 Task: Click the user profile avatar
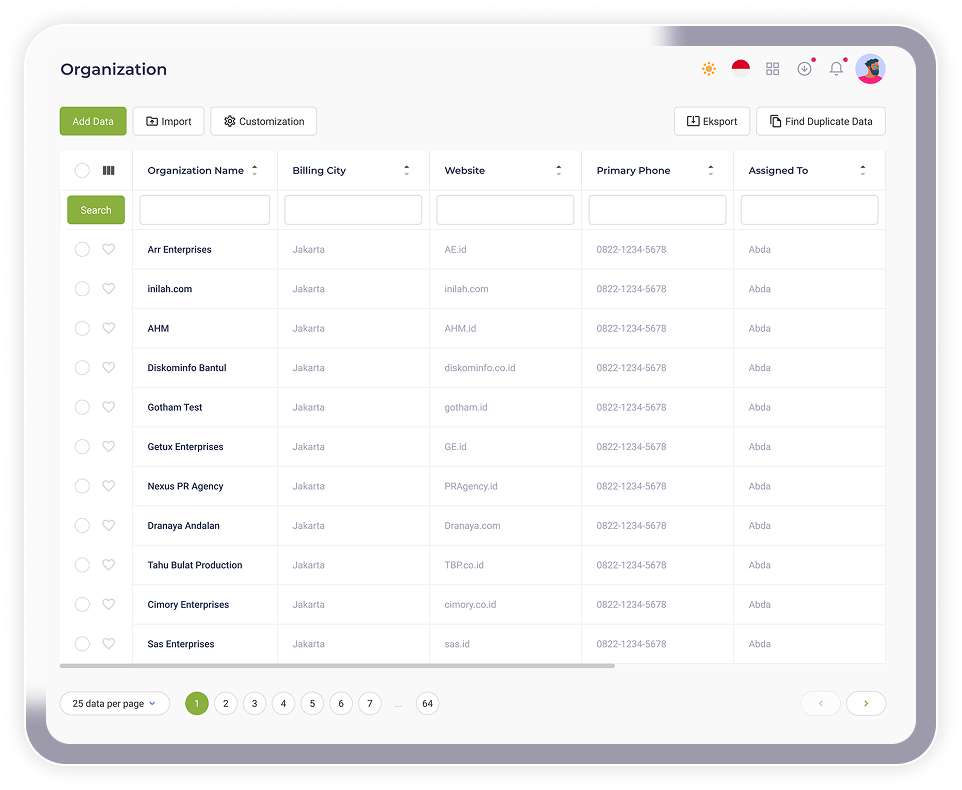870,69
